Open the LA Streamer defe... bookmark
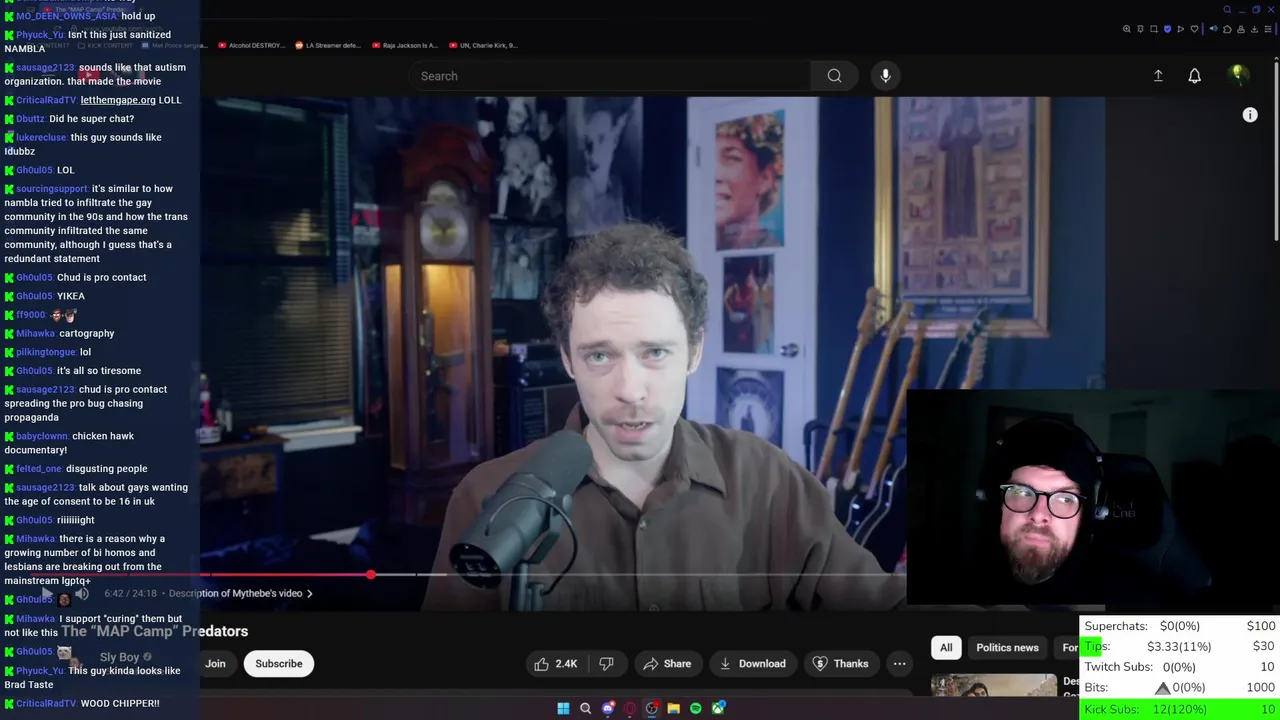Viewport: 1280px width, 720px height. tap(328, 45)
